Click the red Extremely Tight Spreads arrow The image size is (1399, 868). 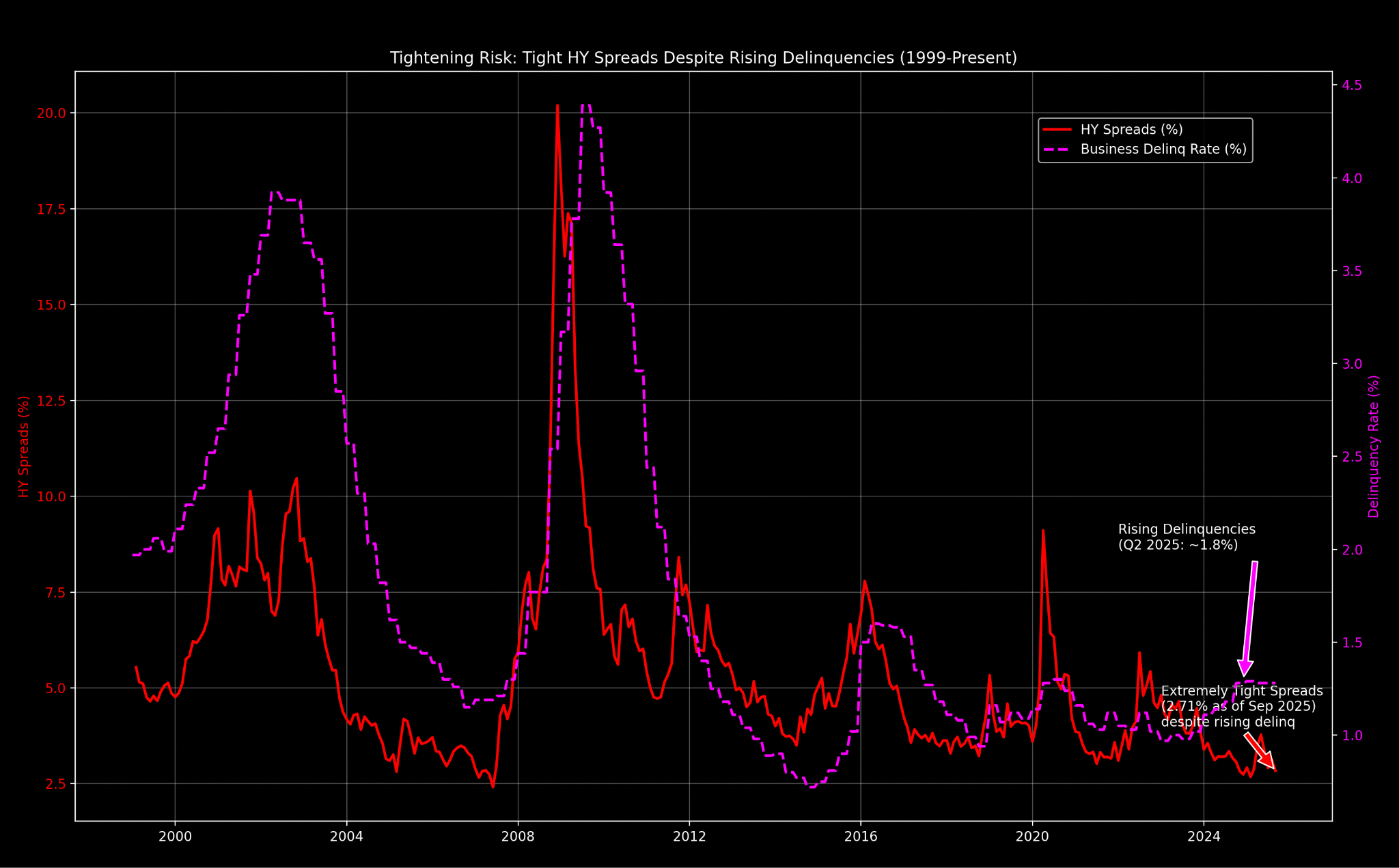1260,751
